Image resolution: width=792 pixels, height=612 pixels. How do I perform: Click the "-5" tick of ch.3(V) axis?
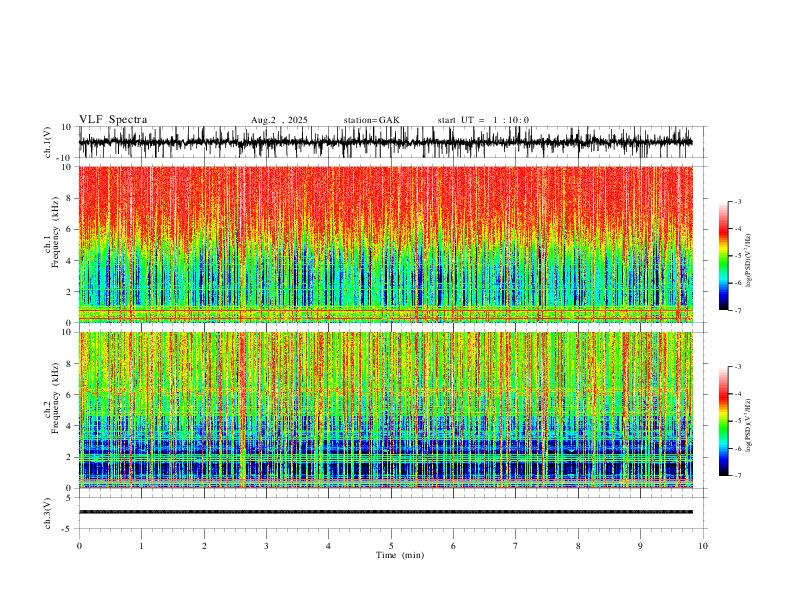[x=67, y=529]
